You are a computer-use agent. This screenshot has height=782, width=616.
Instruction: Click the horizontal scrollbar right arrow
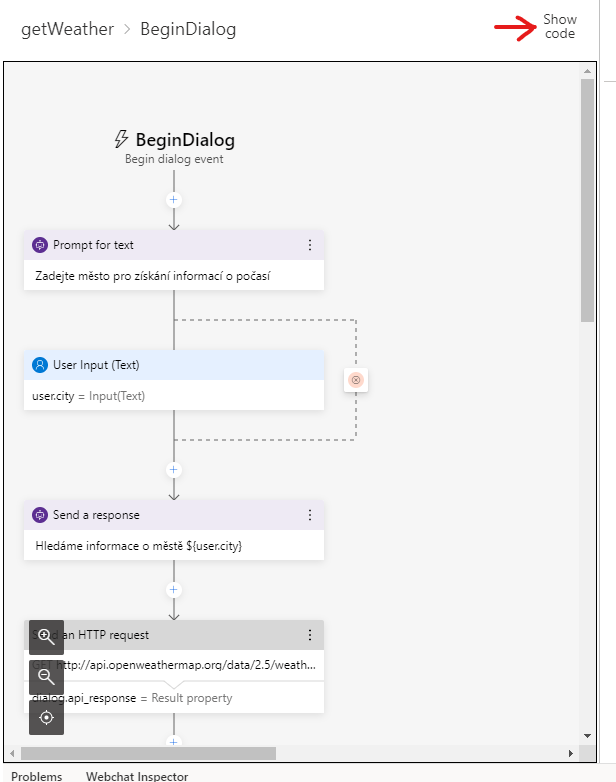pos(571,753)
